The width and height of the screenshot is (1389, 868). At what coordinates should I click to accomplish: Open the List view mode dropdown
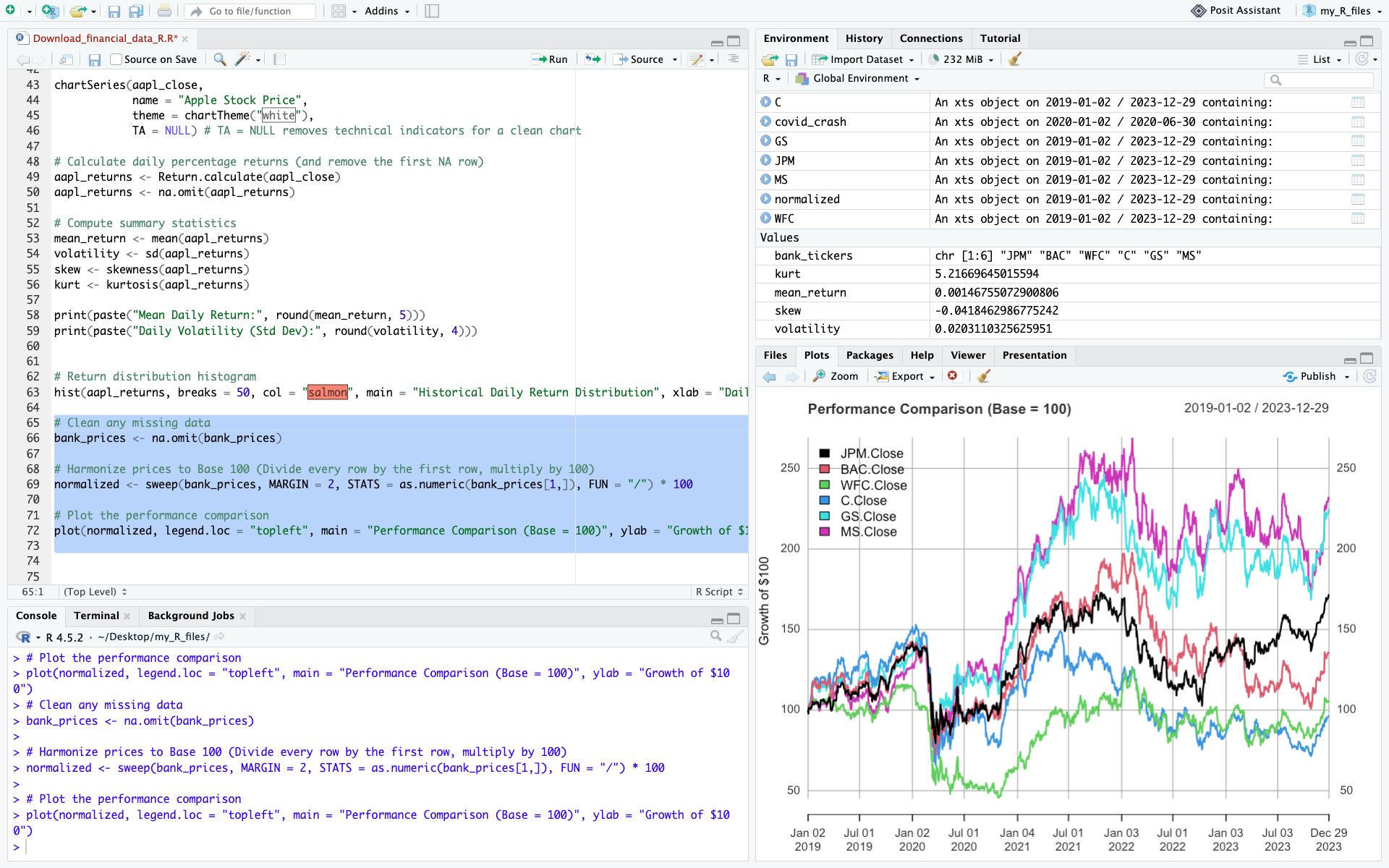pyautogui.click(x=1320, y=59)
